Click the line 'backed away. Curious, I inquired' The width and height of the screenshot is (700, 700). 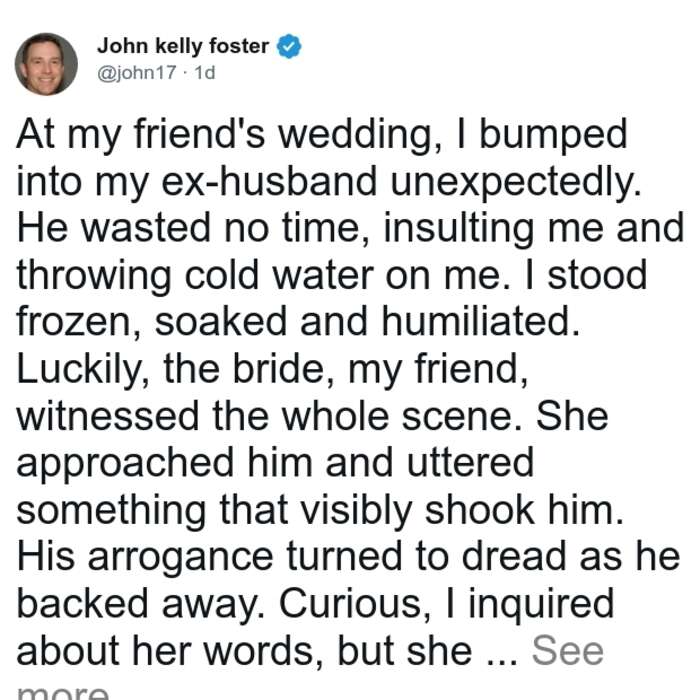pos(315,604)
